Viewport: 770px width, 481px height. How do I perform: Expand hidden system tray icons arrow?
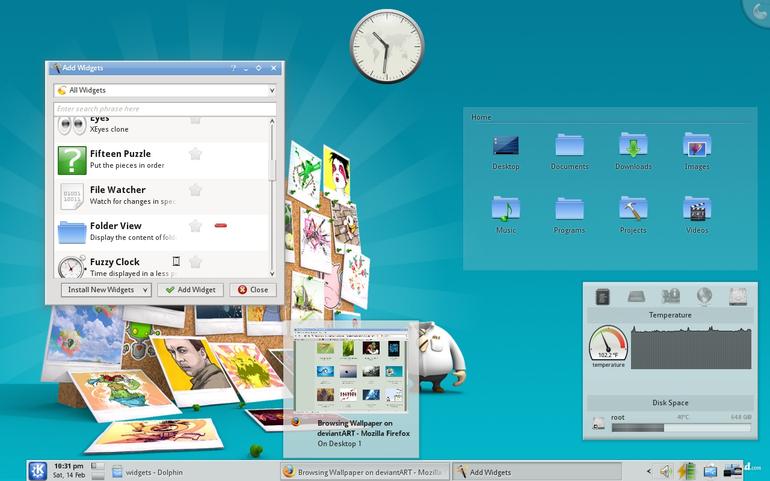click(649, 471)
